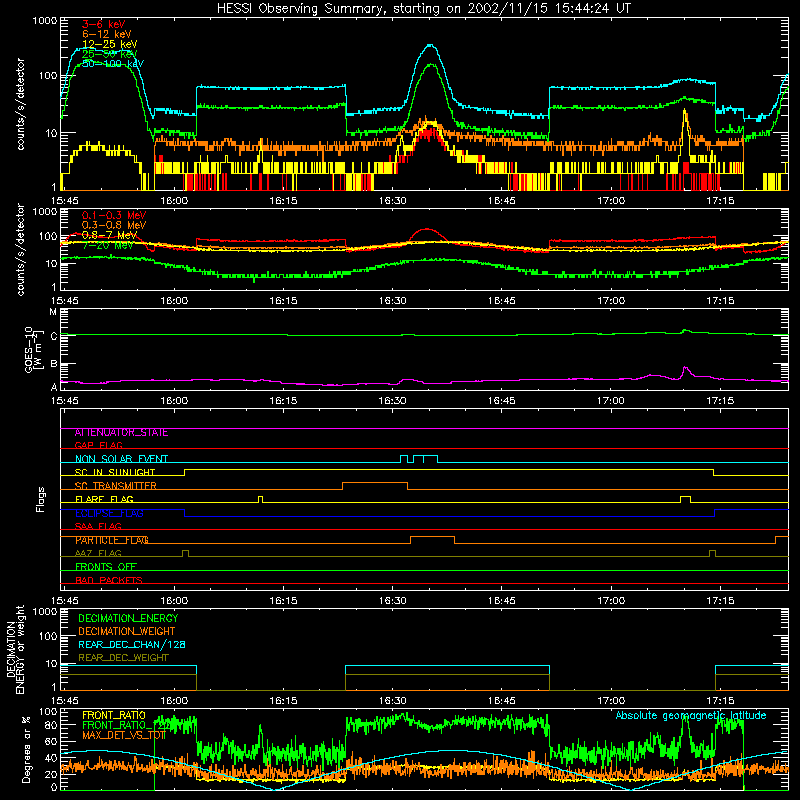Click the REAR_DEC_CHAN/128 legend label

pos(132,644)
